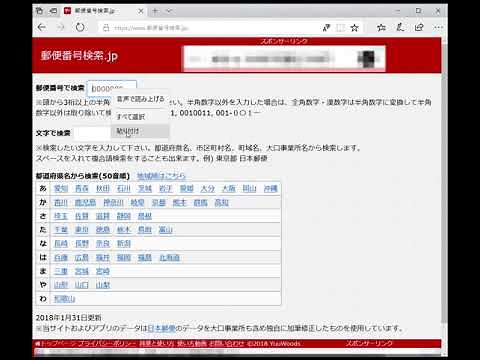Image resolution: width=480 pixels, height=360 pixels.
Task: Click the sponsor banner advertisement
Action: click(x=284, y=59)
